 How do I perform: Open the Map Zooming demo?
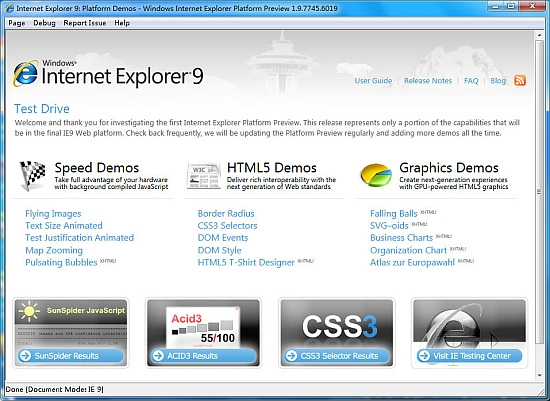click(x=54, y=250)
